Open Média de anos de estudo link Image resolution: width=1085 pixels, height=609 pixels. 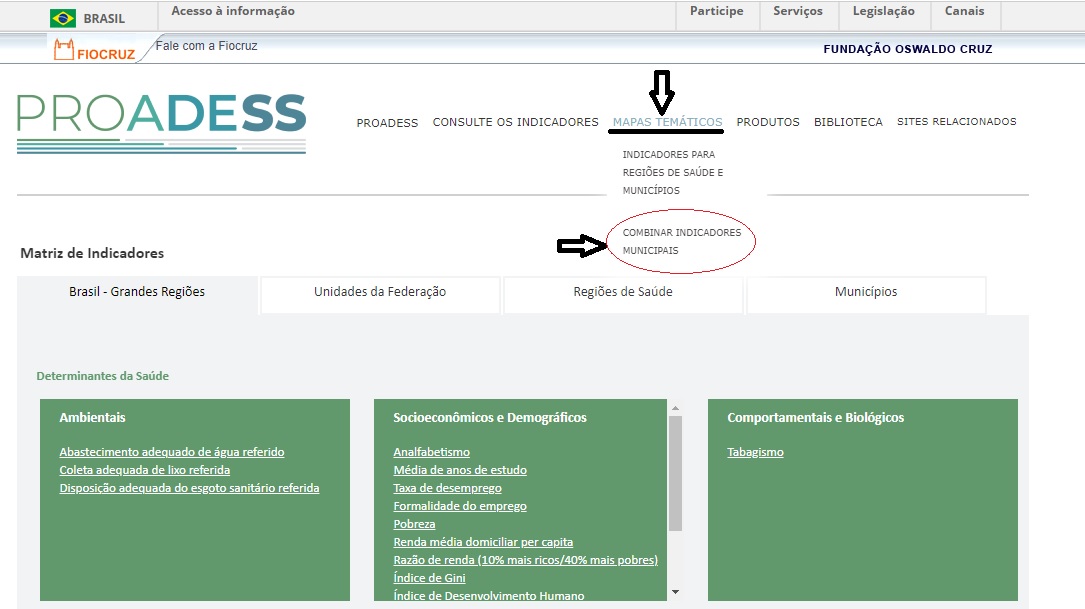point(460,470)
